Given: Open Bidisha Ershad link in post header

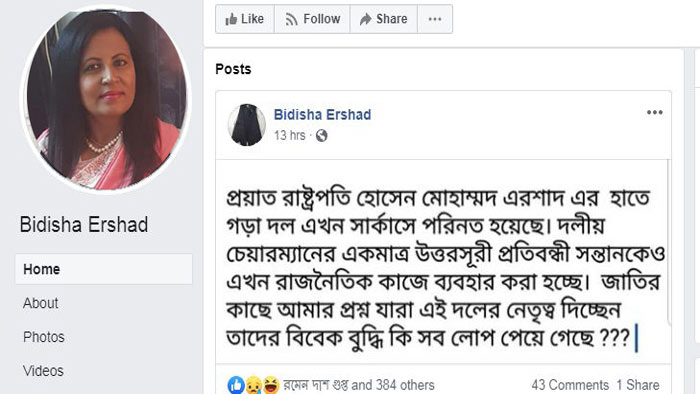Looking at the screenshot, I should 322,115.
